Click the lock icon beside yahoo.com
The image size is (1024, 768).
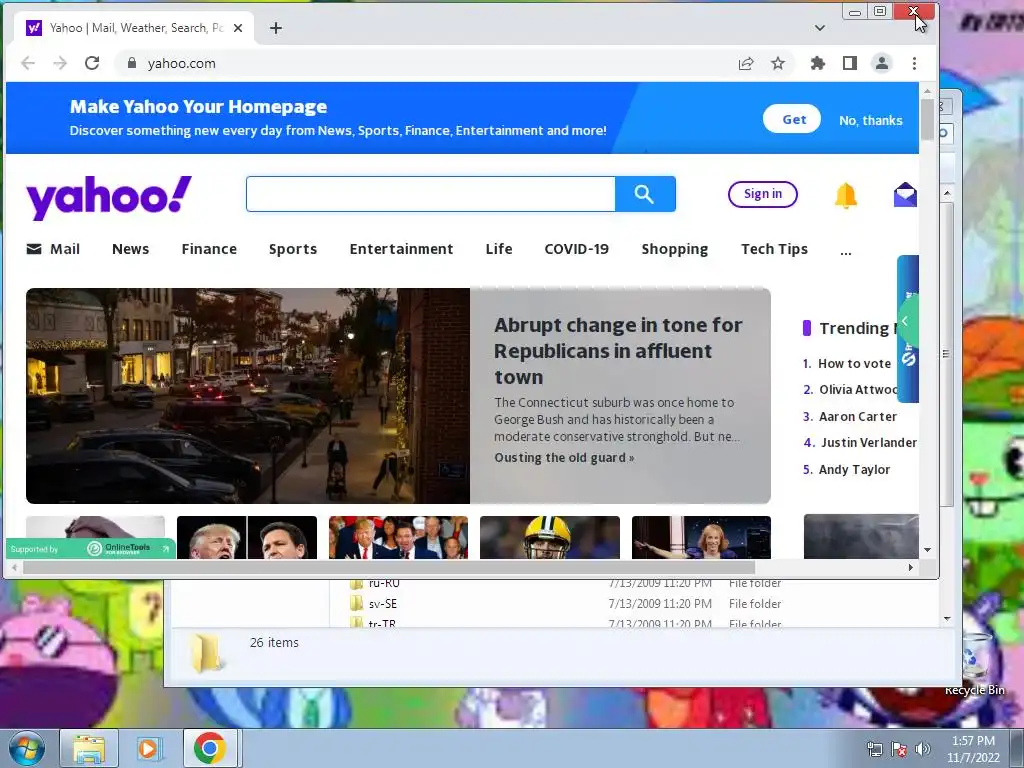[x=132, y=63]
